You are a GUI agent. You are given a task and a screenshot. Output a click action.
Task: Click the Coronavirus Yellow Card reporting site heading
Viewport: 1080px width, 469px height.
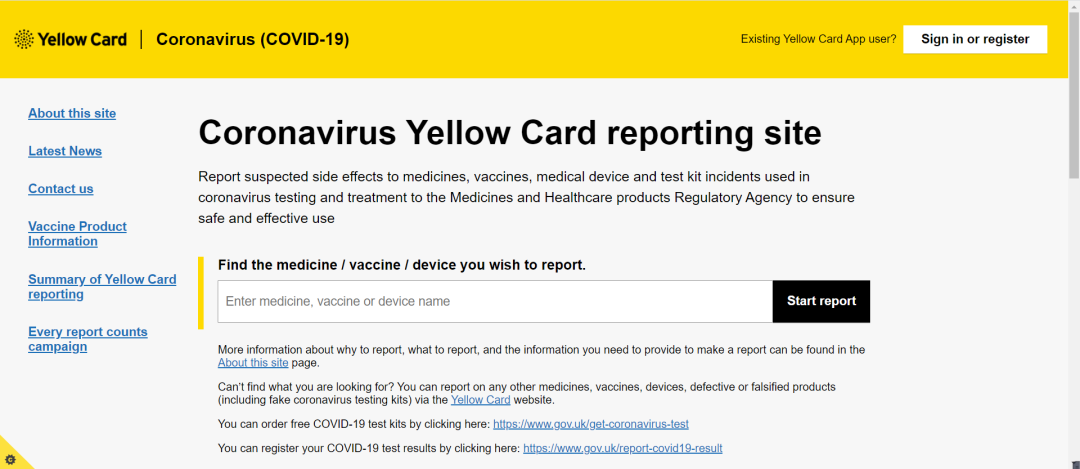pyautogui.click(x=510, y=133)
